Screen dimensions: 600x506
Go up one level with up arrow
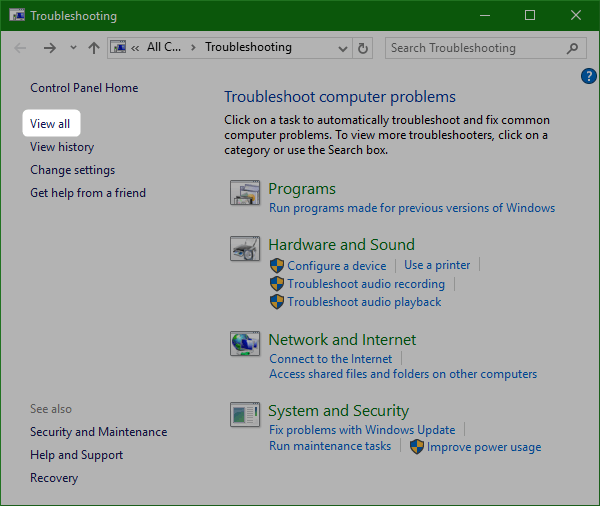pos(93,48)
